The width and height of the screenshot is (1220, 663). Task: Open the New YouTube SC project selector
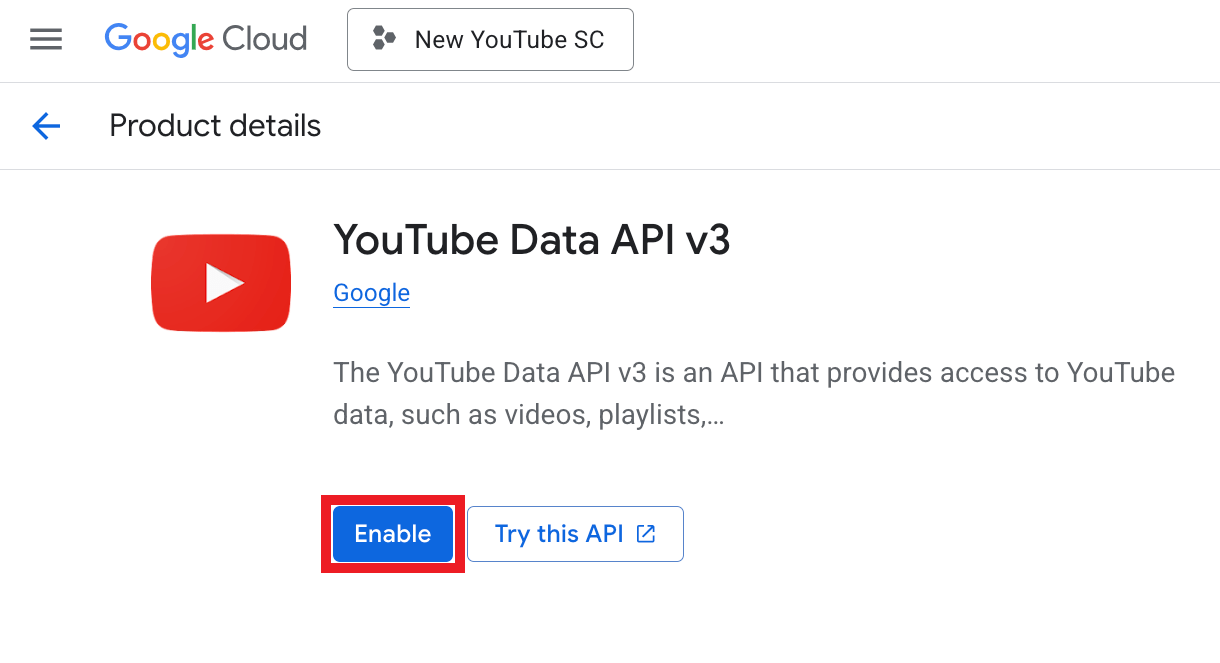pyautogui.click(x=490, y=40)
